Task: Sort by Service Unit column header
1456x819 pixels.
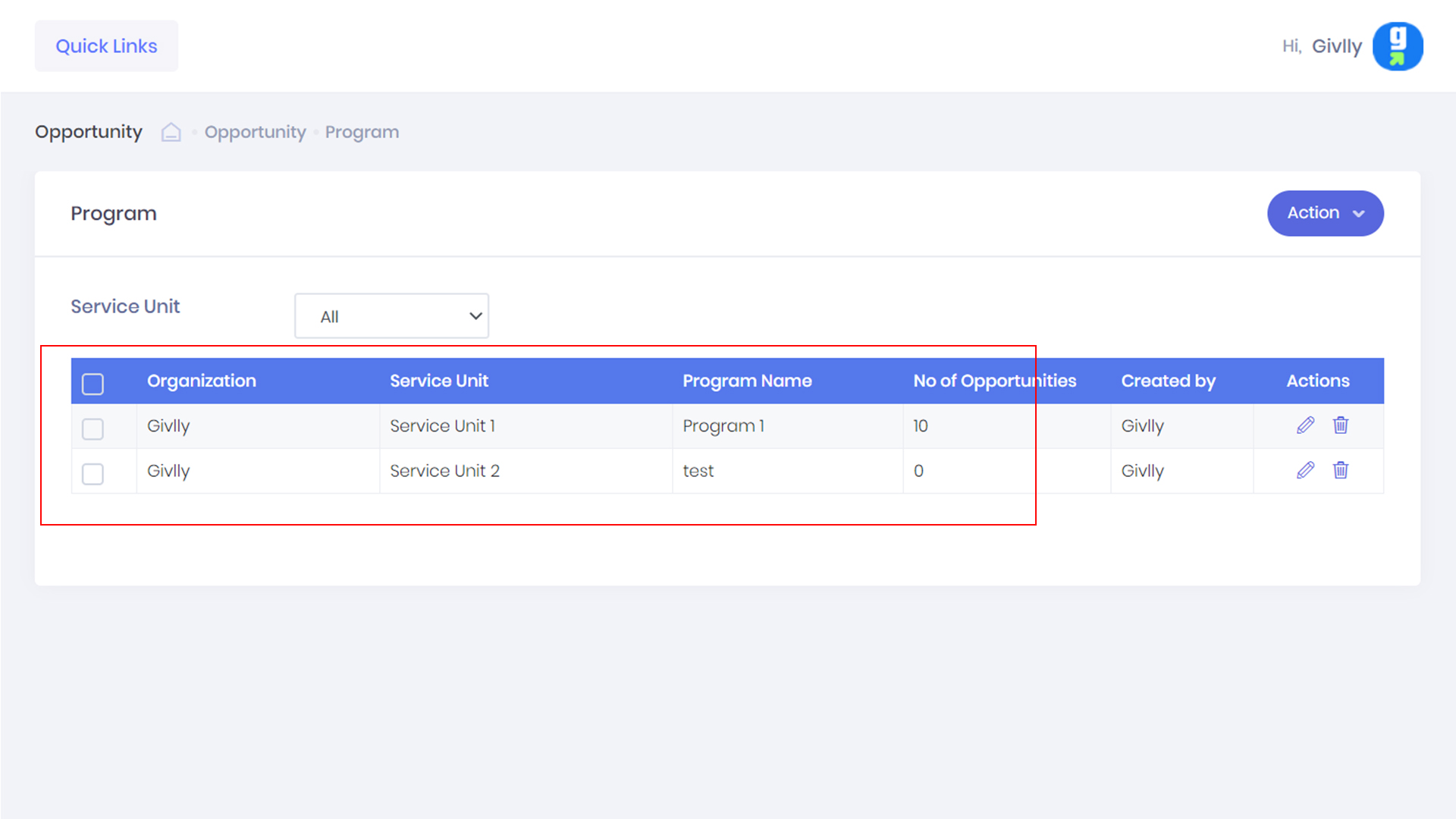Action: coord(439,381)
